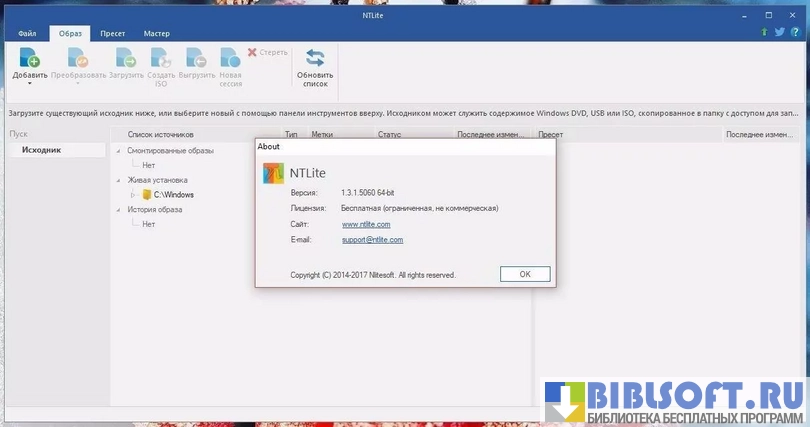Start a Новая сессия (New session)

point(230,58)
